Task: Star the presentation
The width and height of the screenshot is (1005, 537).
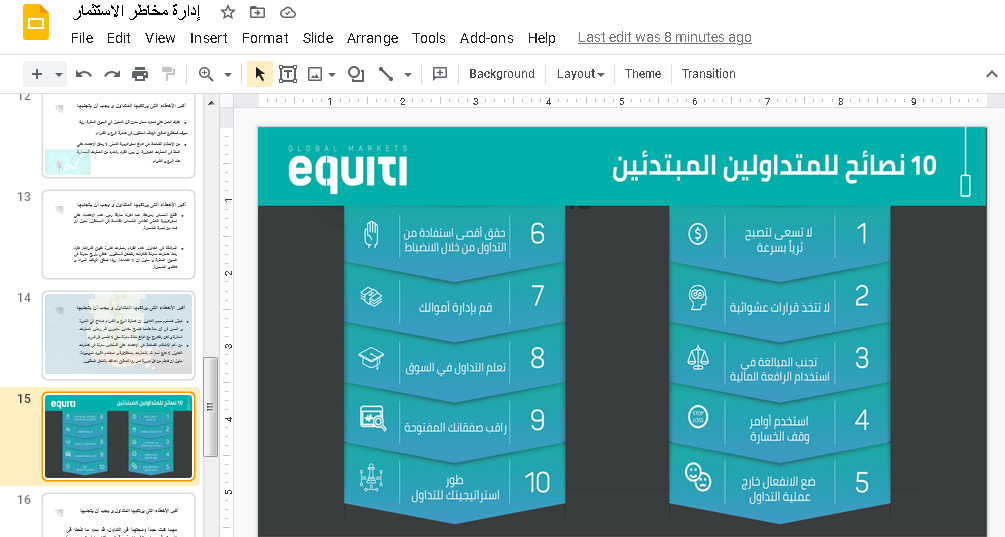Action: click(x=228, y=12)
